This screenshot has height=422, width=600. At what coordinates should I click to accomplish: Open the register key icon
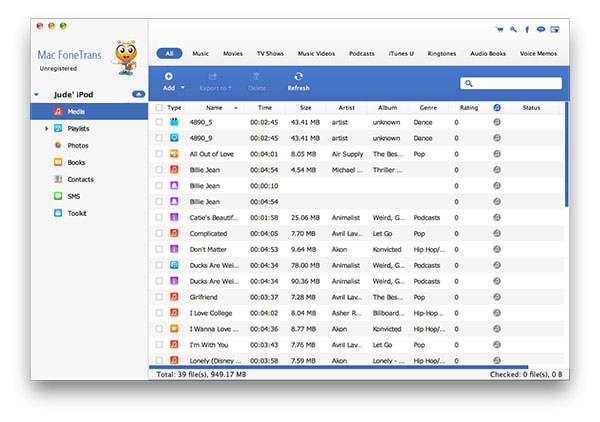click(514, 29)
